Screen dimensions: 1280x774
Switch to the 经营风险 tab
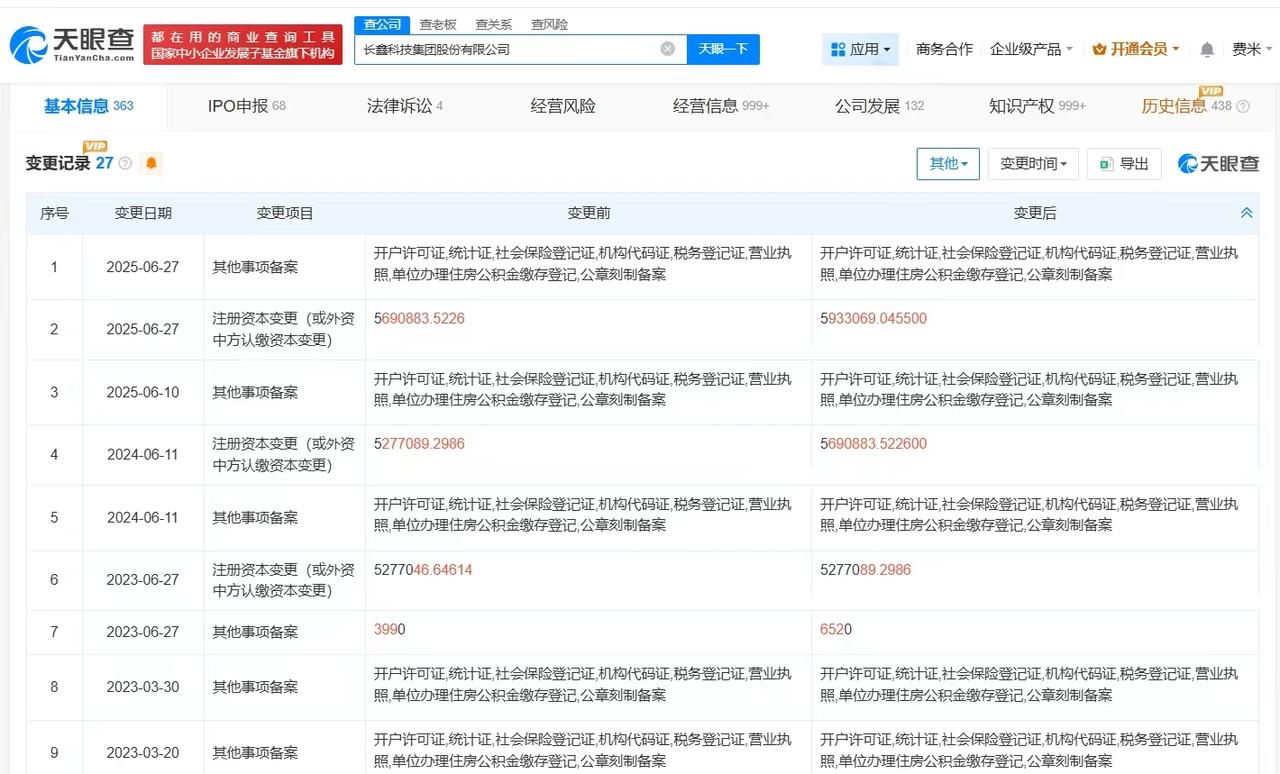click(x=563, y=106)
